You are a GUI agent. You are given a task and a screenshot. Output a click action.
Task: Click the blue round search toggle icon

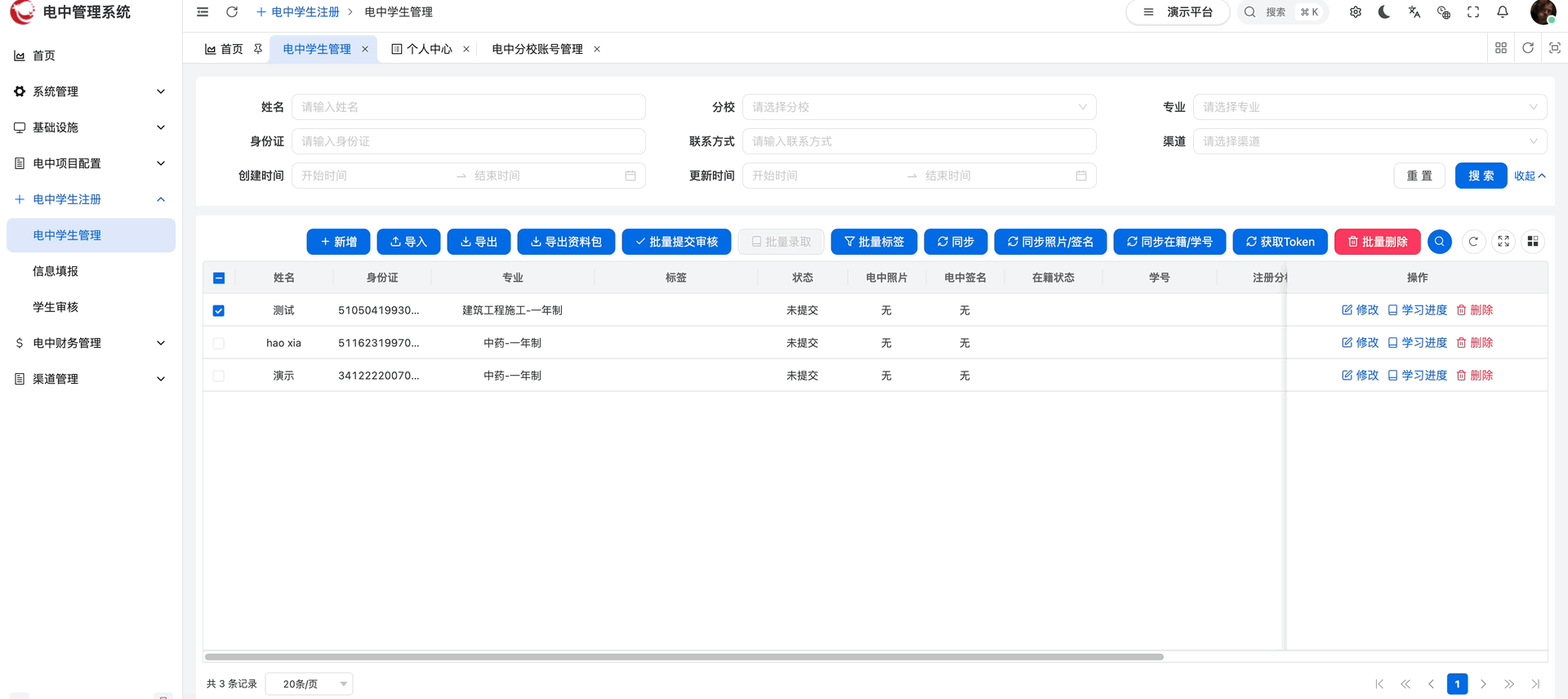tap(1440, 242)
